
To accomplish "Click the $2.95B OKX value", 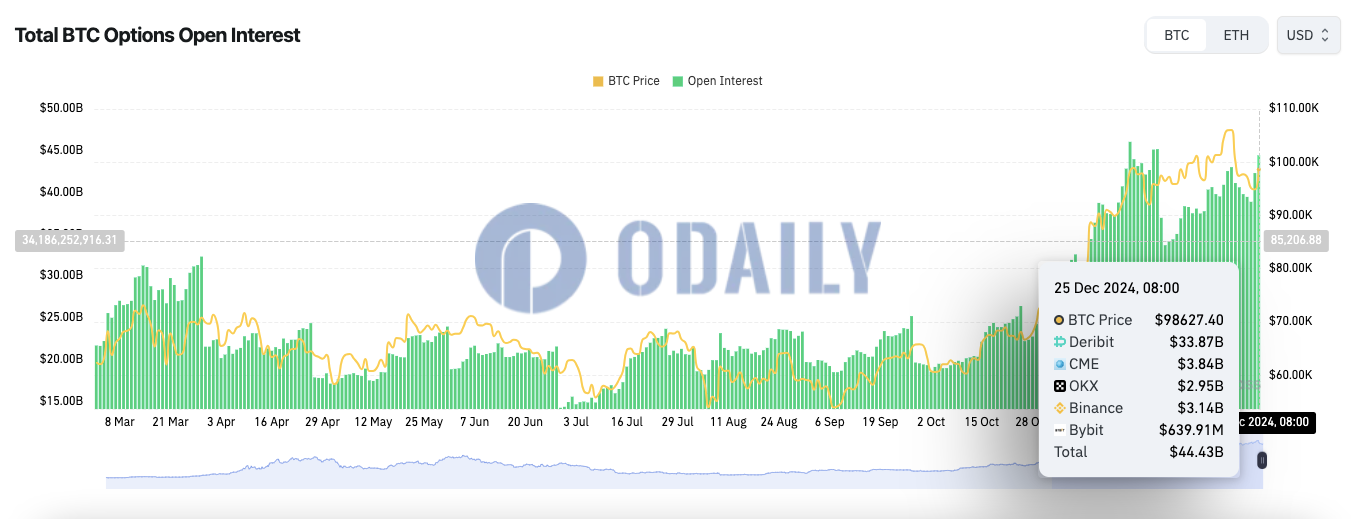I will 1202,386.
